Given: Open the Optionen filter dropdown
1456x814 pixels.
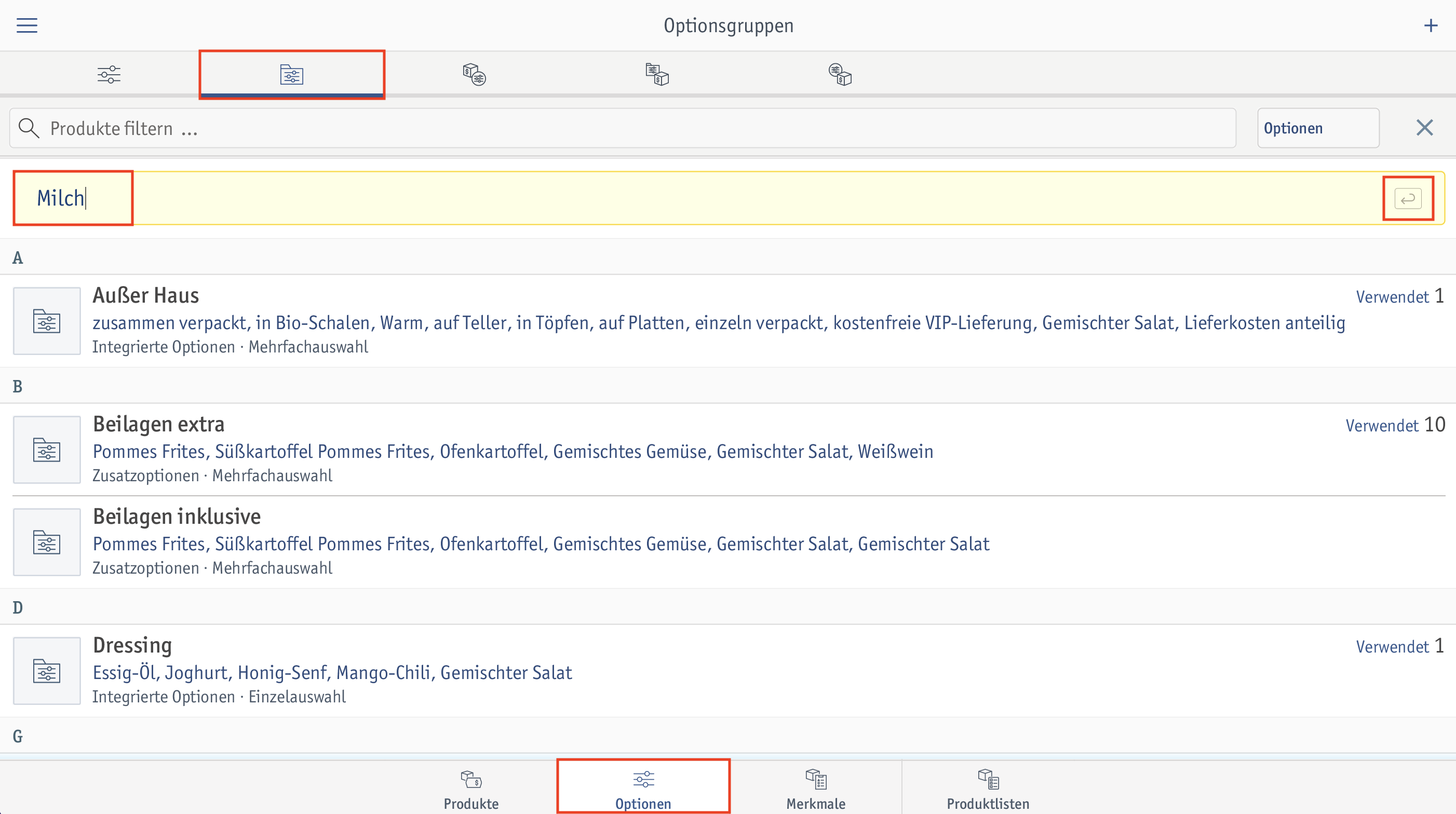Looking at the screenshot, I should point(1317,128).
